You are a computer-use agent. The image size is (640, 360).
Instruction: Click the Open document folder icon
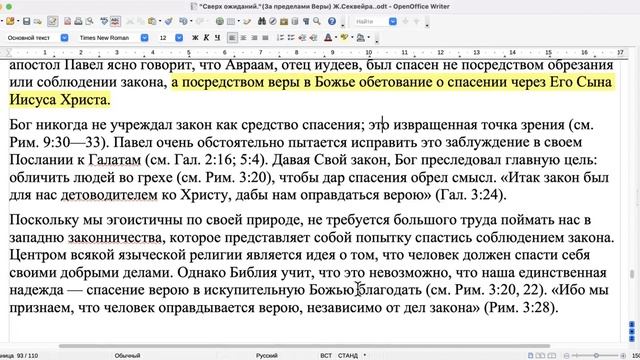[10, 21]
